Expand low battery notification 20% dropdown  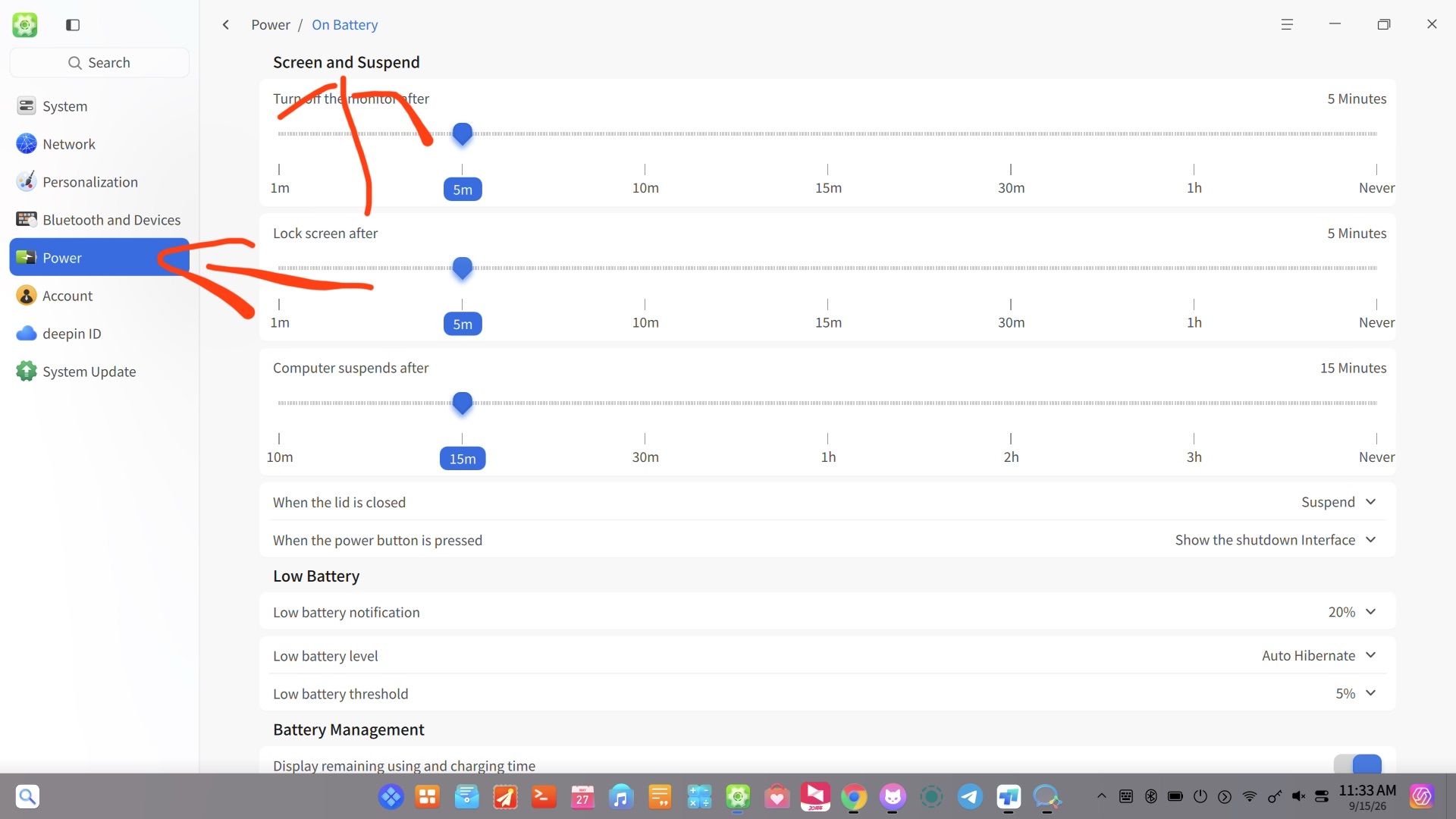pyautogui.click(x=1352, y=612)
